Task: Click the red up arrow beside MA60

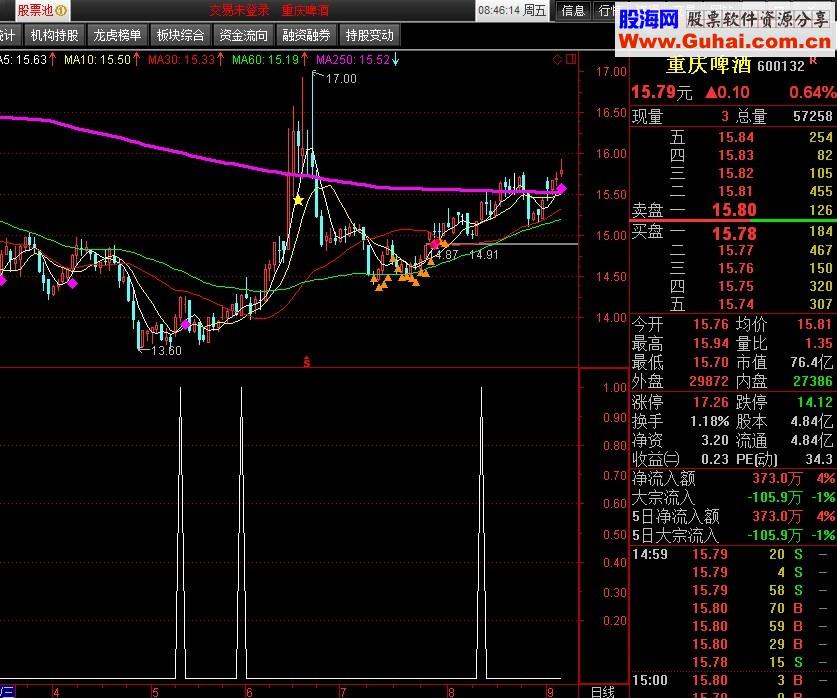Action: (304, 59)
